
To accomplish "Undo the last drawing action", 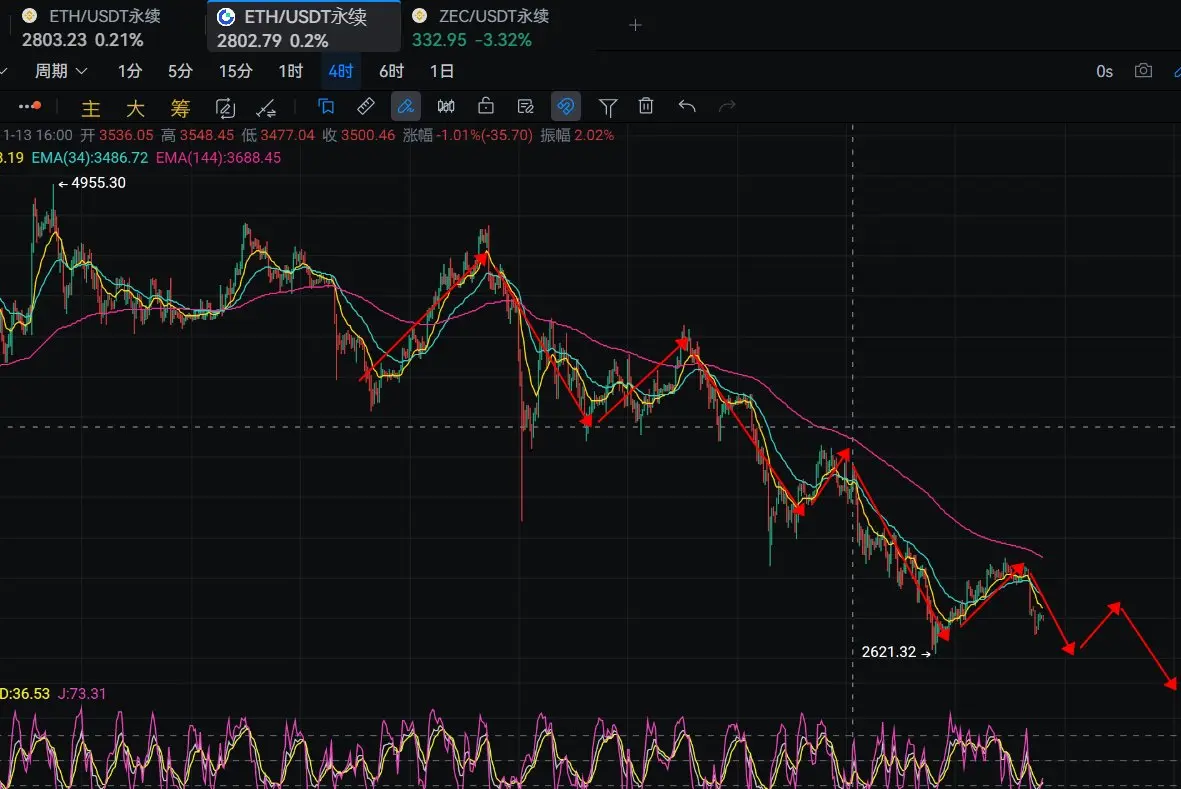I will pos(687,106).
